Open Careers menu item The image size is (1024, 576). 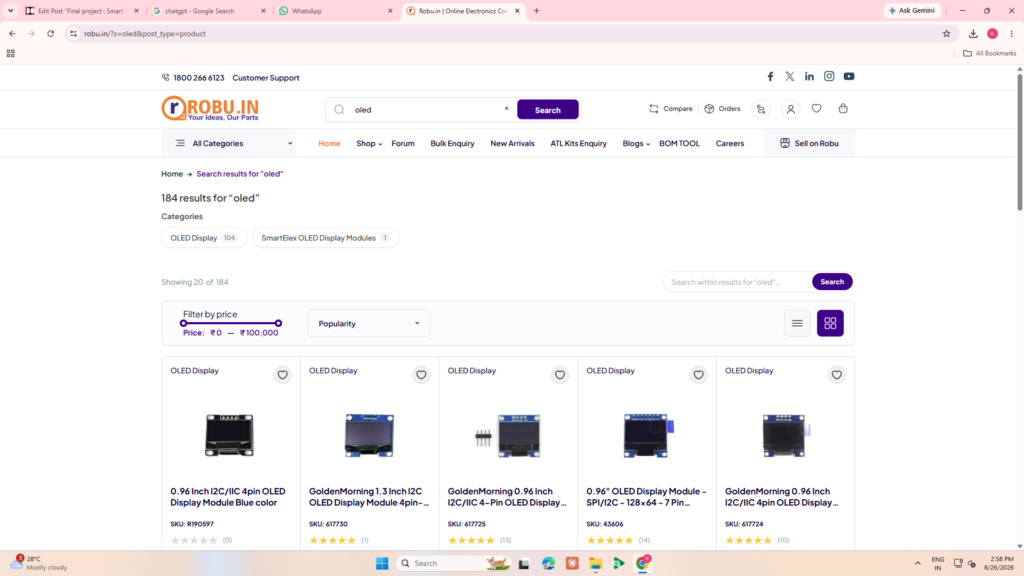(x=729, y=144)
